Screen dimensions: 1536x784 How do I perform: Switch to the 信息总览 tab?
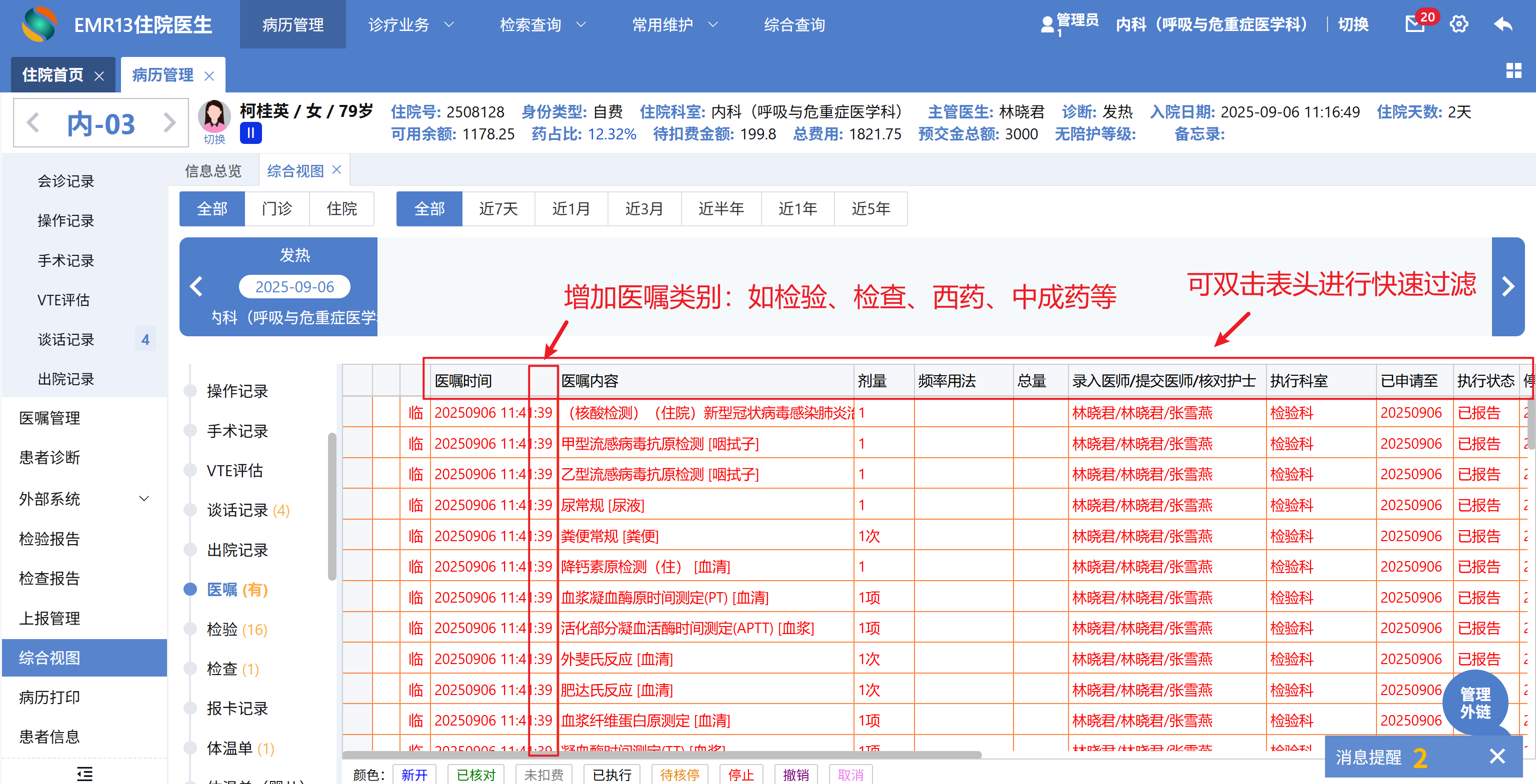(x=213, y=171)
